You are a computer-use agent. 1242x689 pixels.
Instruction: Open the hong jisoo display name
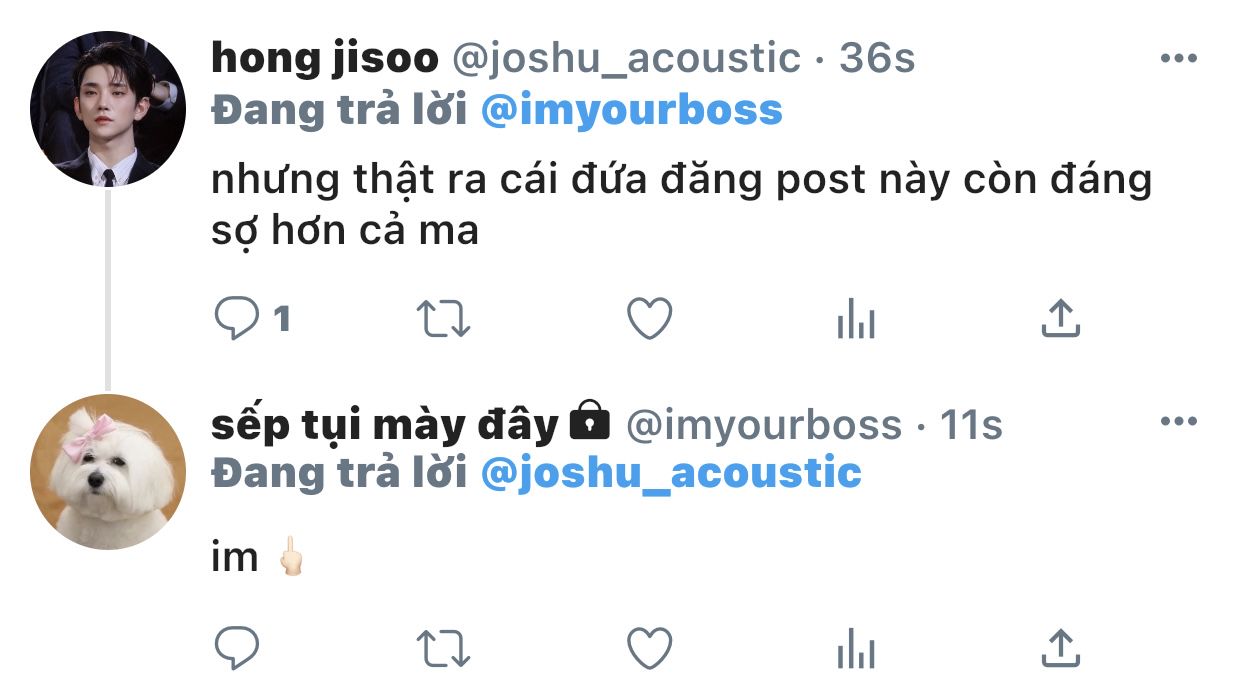pos(325,59)
